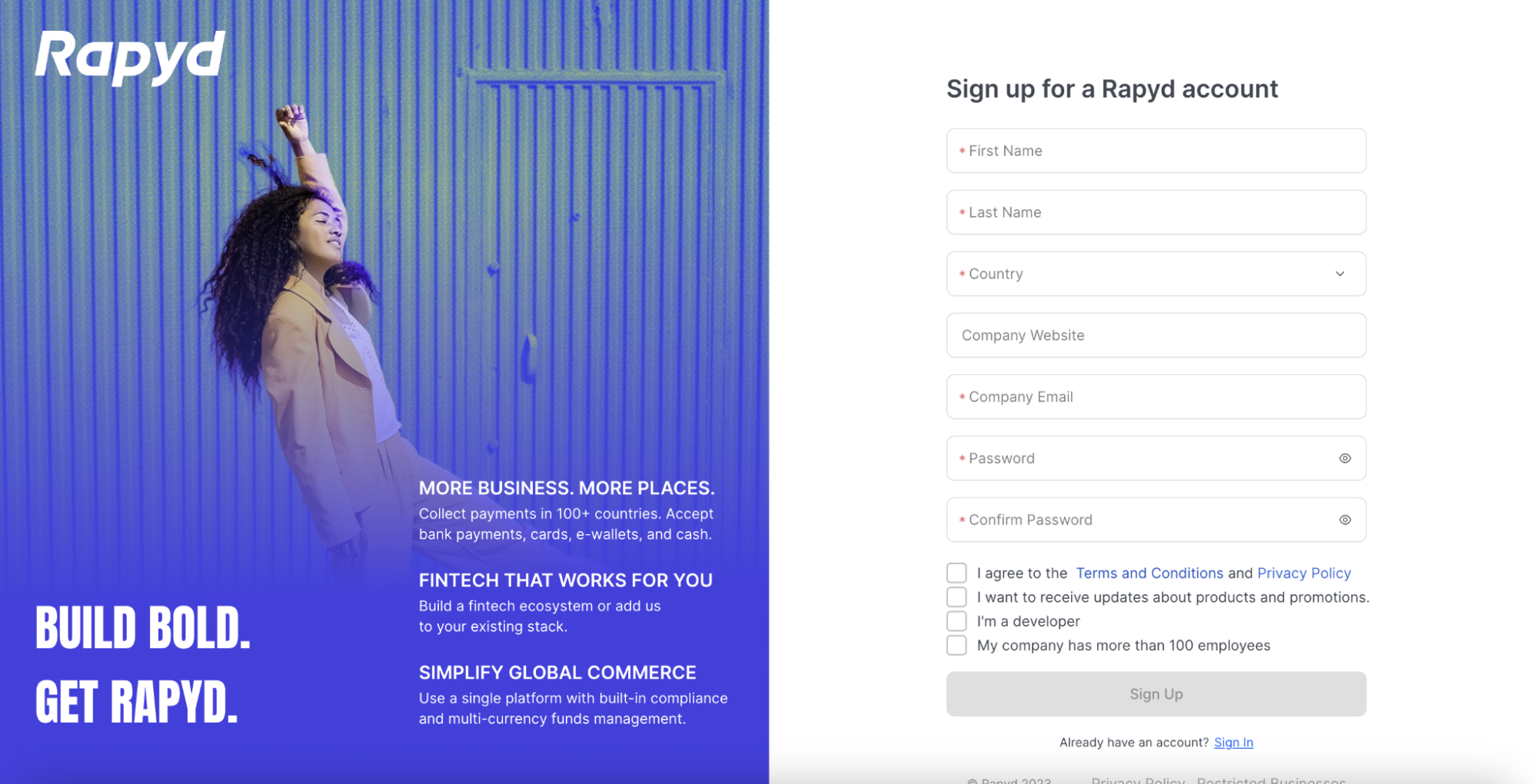The width and height of the screenshot is (1537, 784).
Task: Toggle visibility of Confirm Password field
Action: click(x=1345, y=520)
